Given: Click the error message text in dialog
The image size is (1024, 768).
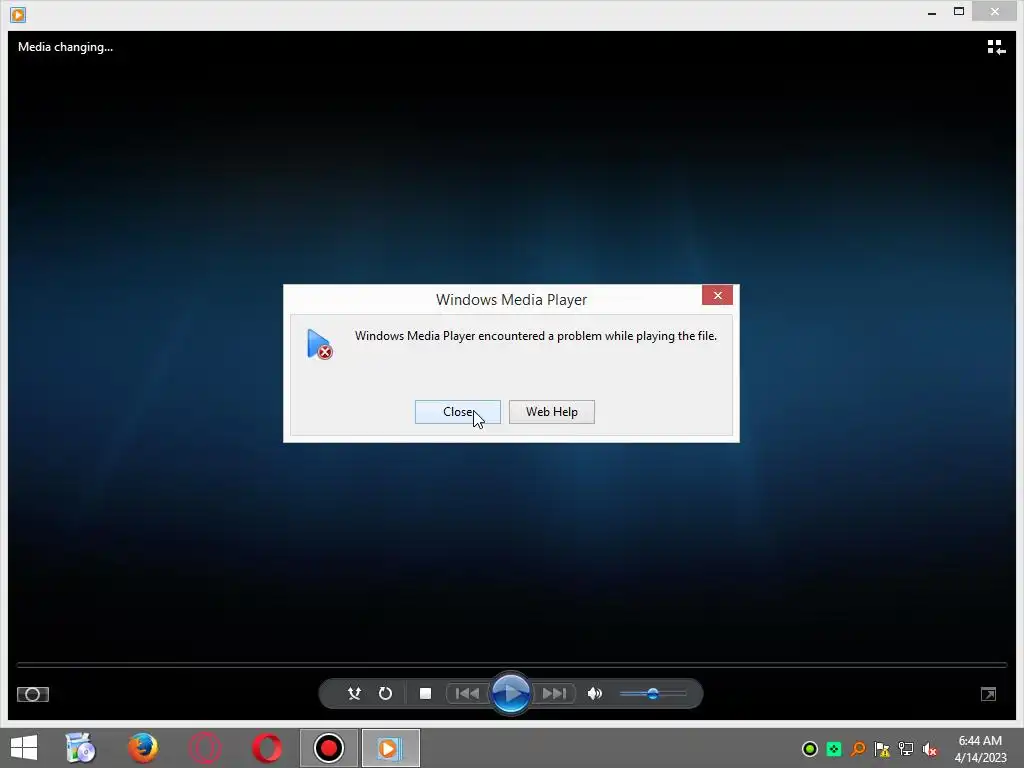Looking at the screenshot, I should pyautogui.click(x=536, y=336).
